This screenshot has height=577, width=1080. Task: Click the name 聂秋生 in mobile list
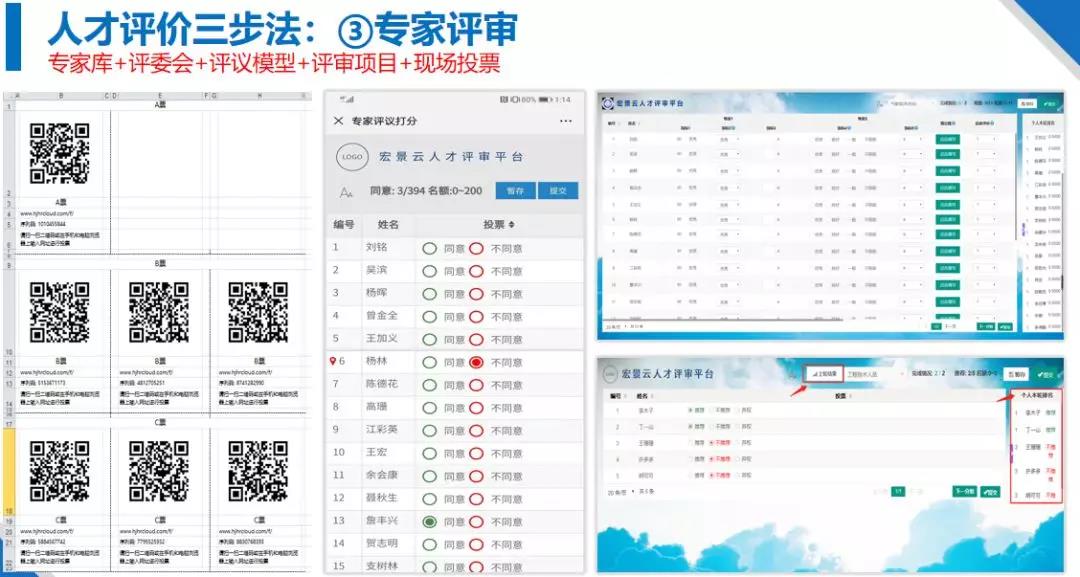[x=382, y=497]
